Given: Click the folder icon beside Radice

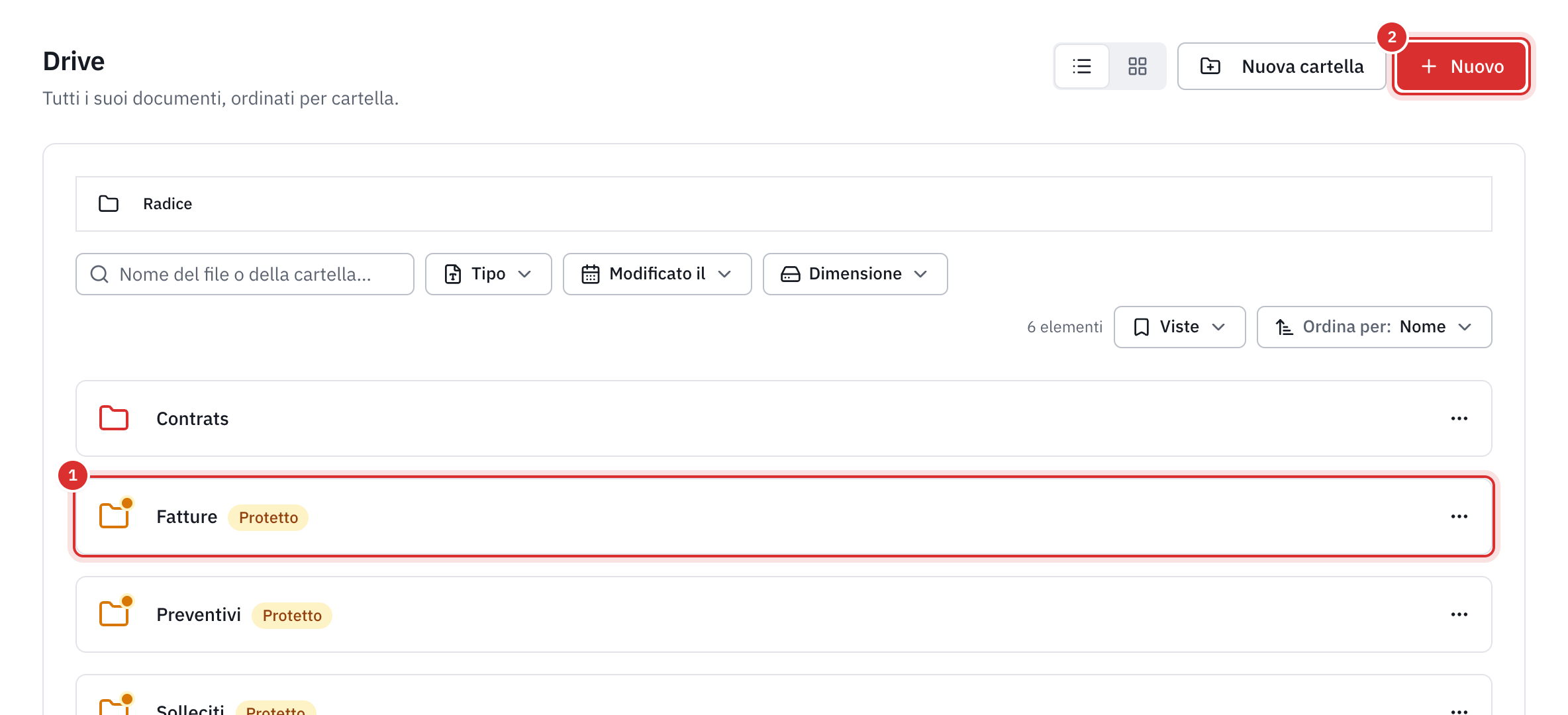Looking at the screenshot, I should point(109,204).
